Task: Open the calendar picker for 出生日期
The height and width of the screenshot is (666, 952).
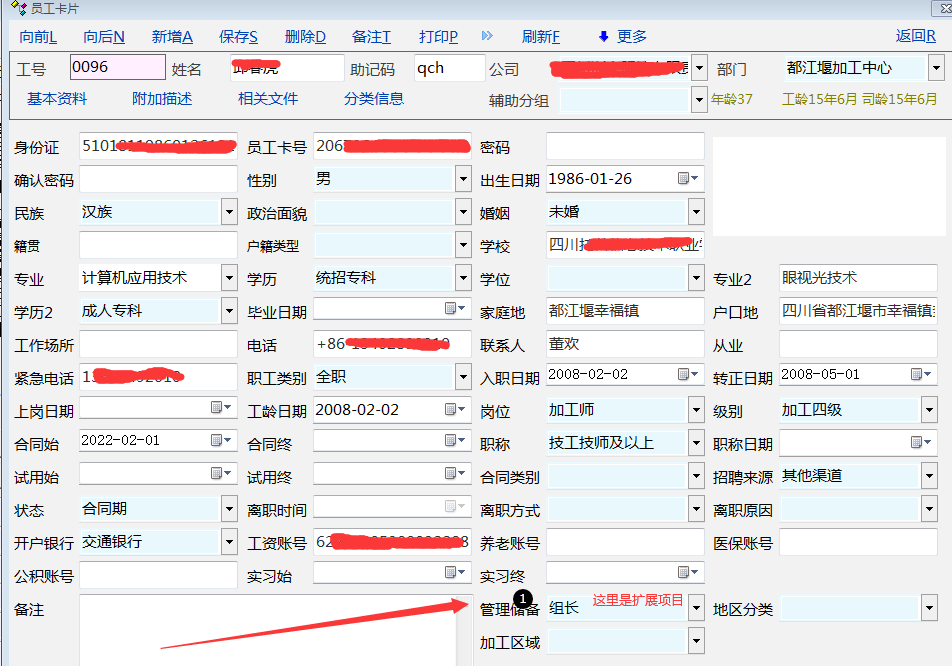Action: pyautogui.click(x=688, y=179)
